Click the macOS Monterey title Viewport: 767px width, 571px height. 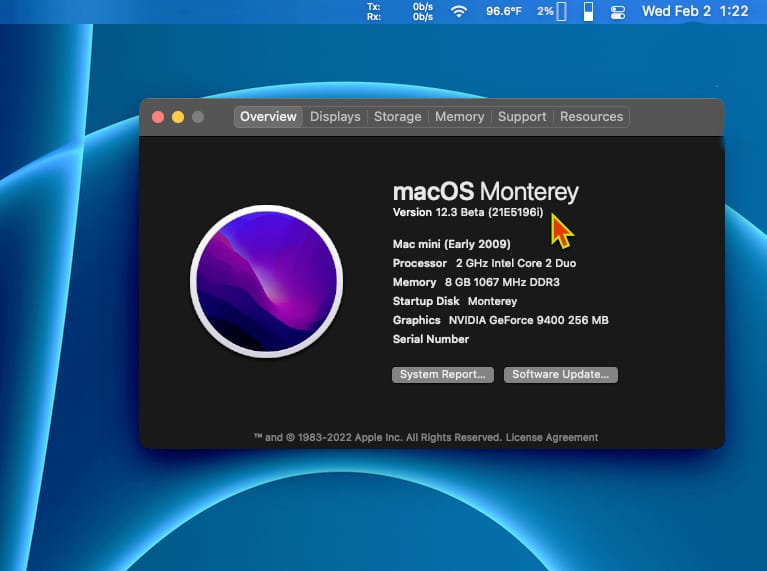pos(486,192)
